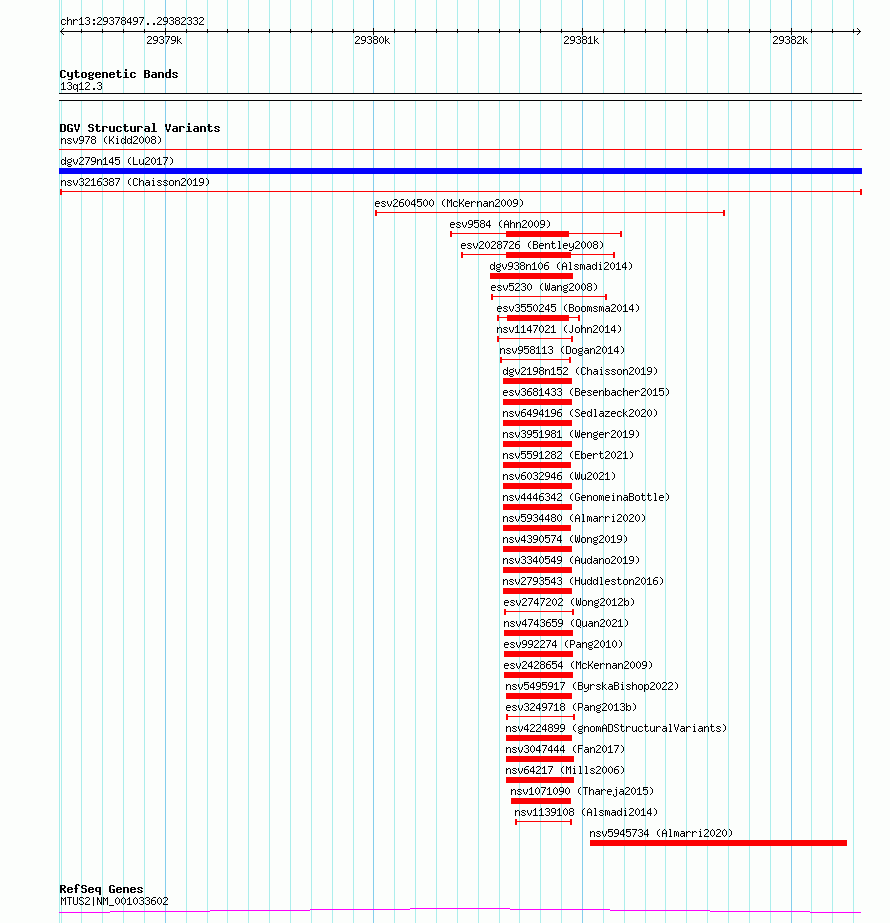Click esv2028726 (Bentley2008) label
This screenshot has width=890, height=923.
click(532, 245)
